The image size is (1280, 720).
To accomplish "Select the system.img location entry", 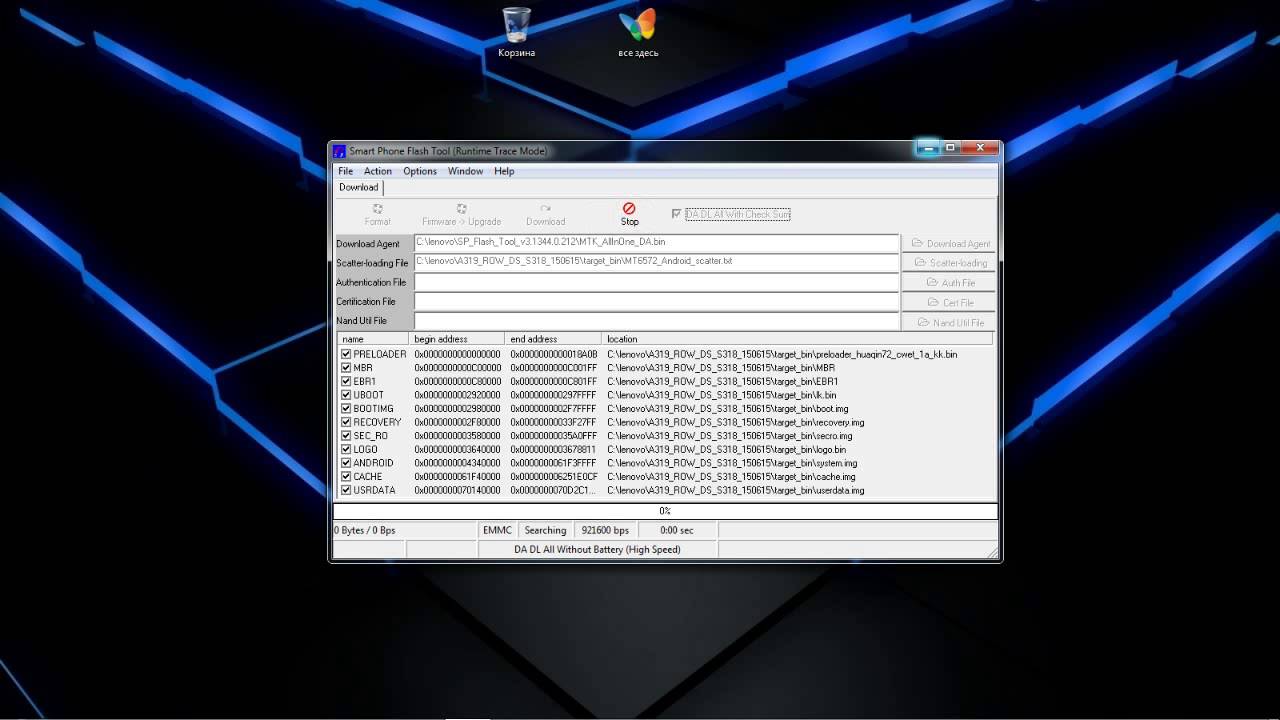I will click(732, 463).
